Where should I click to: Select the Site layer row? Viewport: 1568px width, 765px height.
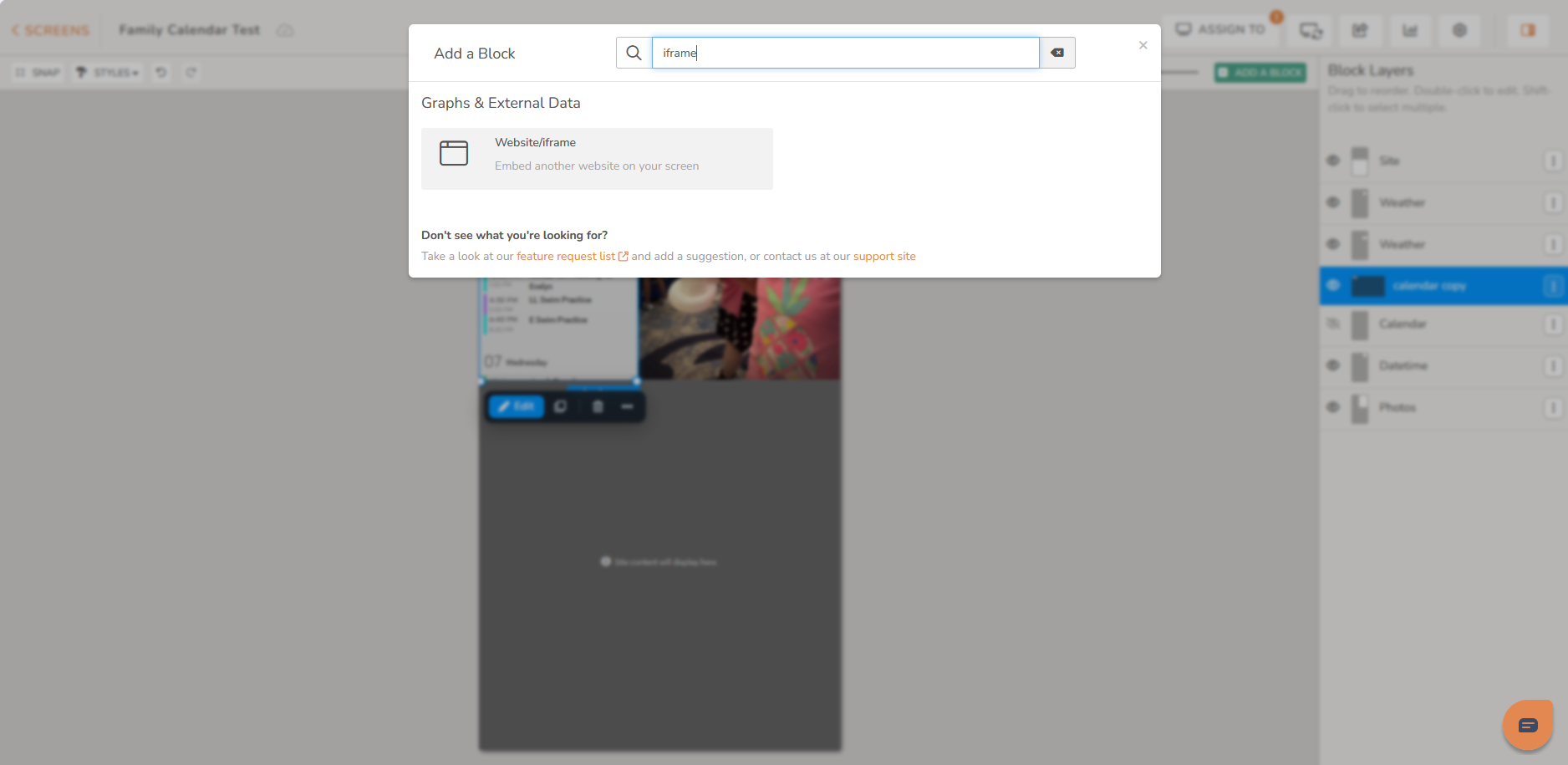tap(1443, 161)
